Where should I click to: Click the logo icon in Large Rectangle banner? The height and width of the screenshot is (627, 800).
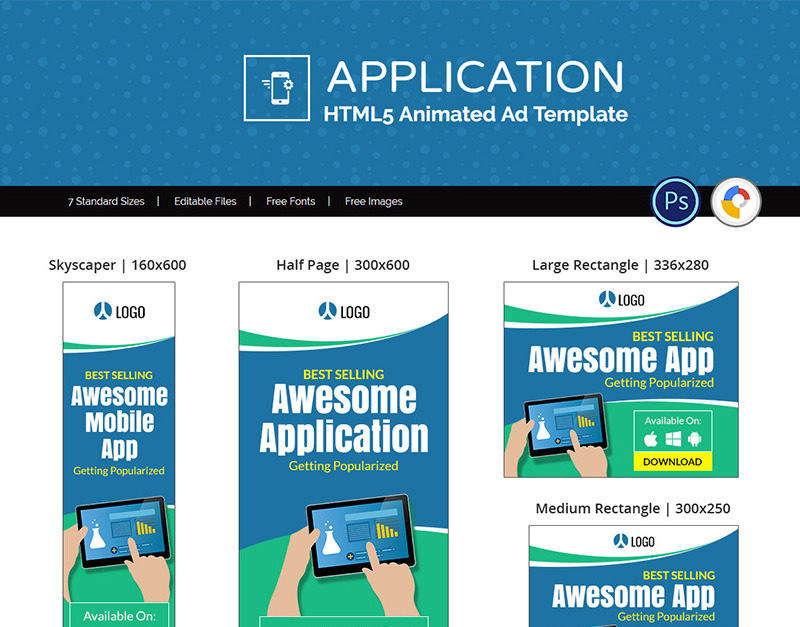[607, 299]
